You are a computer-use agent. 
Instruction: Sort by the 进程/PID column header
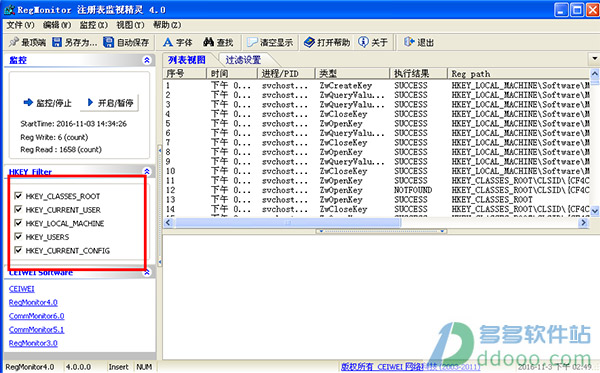[286, 73]
